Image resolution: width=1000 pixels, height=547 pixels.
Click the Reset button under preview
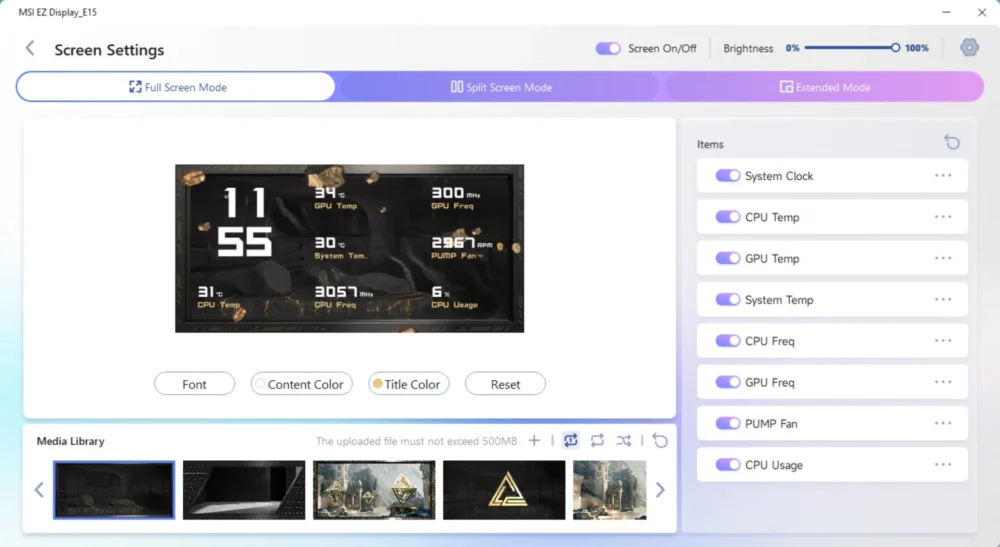click(505, 384)
